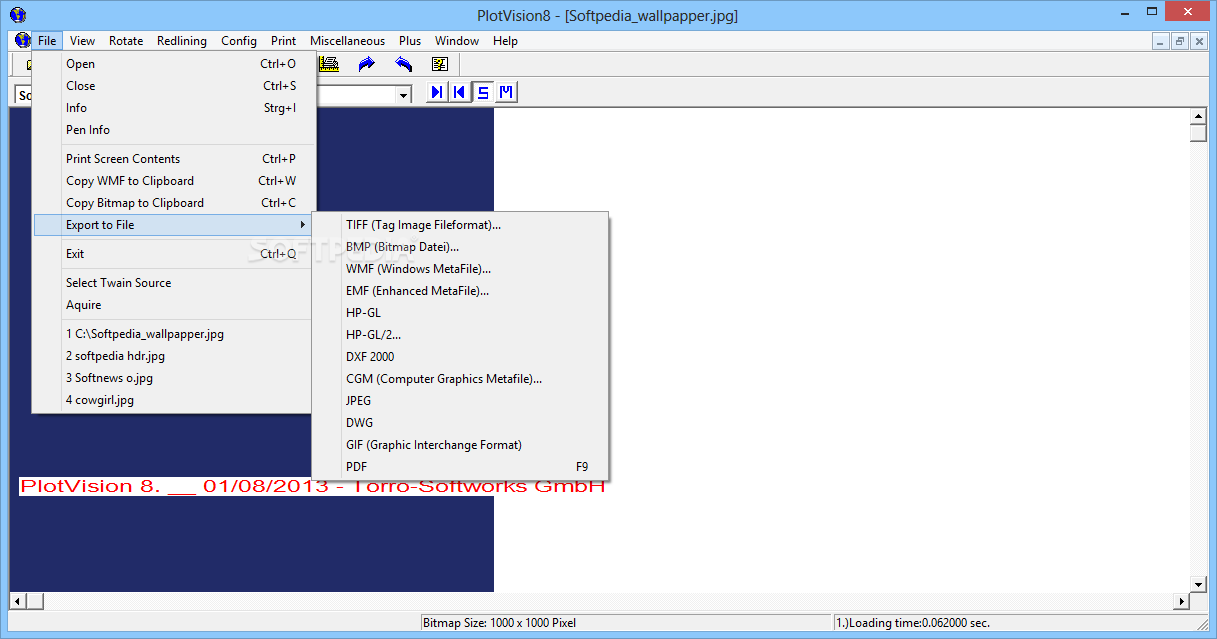Export as DXF 2000

(460, 357)
